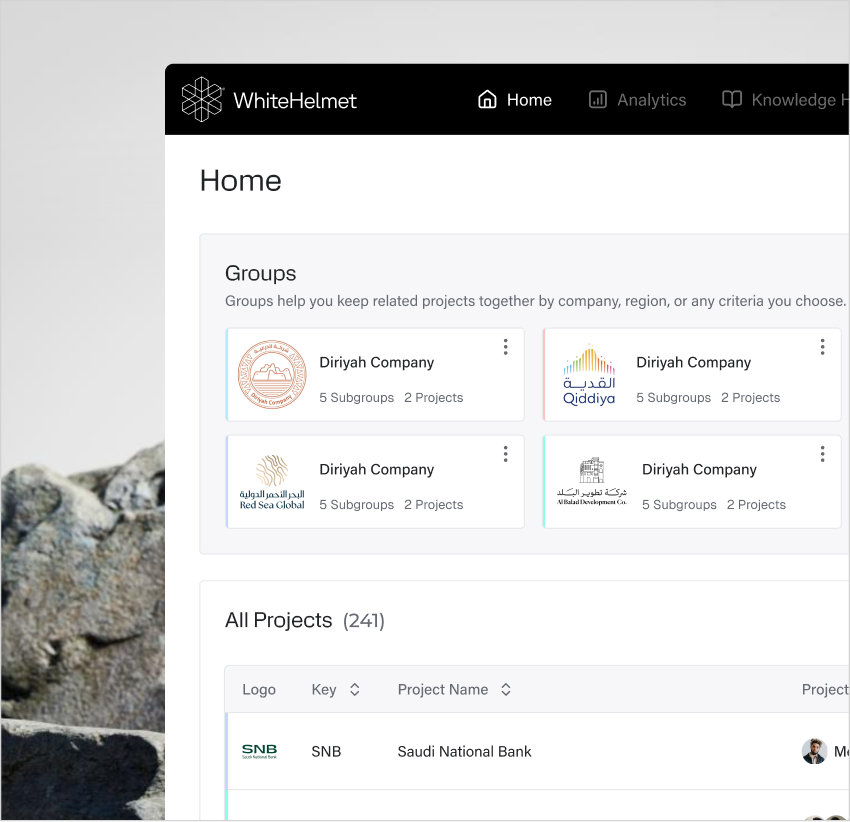Open options menu on Red Sea Global card
The image size is (850, 822).
point(505,454)
